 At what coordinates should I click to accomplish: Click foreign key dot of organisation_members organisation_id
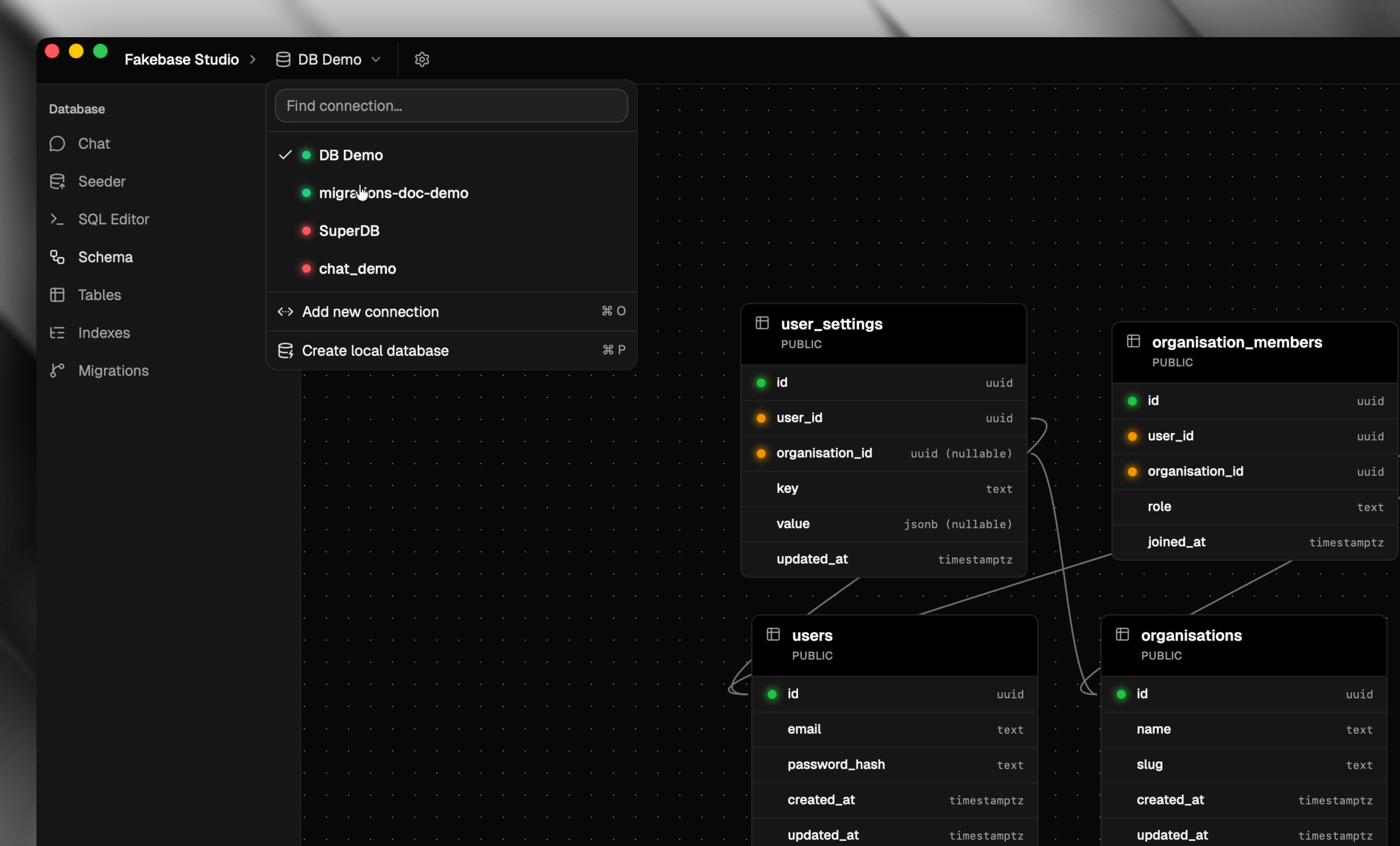click(x=1132, y=471)
